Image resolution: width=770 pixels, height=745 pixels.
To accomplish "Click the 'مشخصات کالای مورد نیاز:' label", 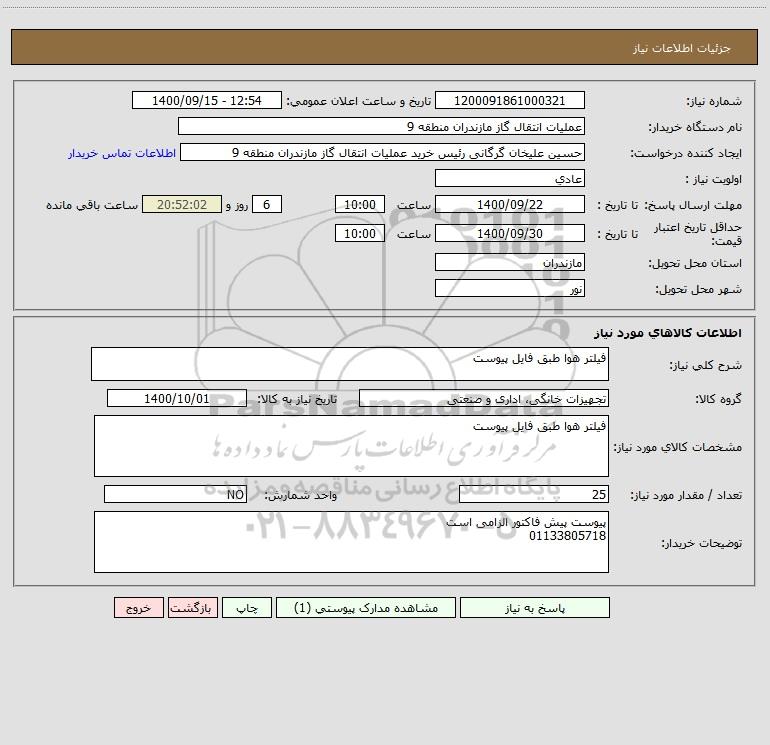I will point(678,447).
